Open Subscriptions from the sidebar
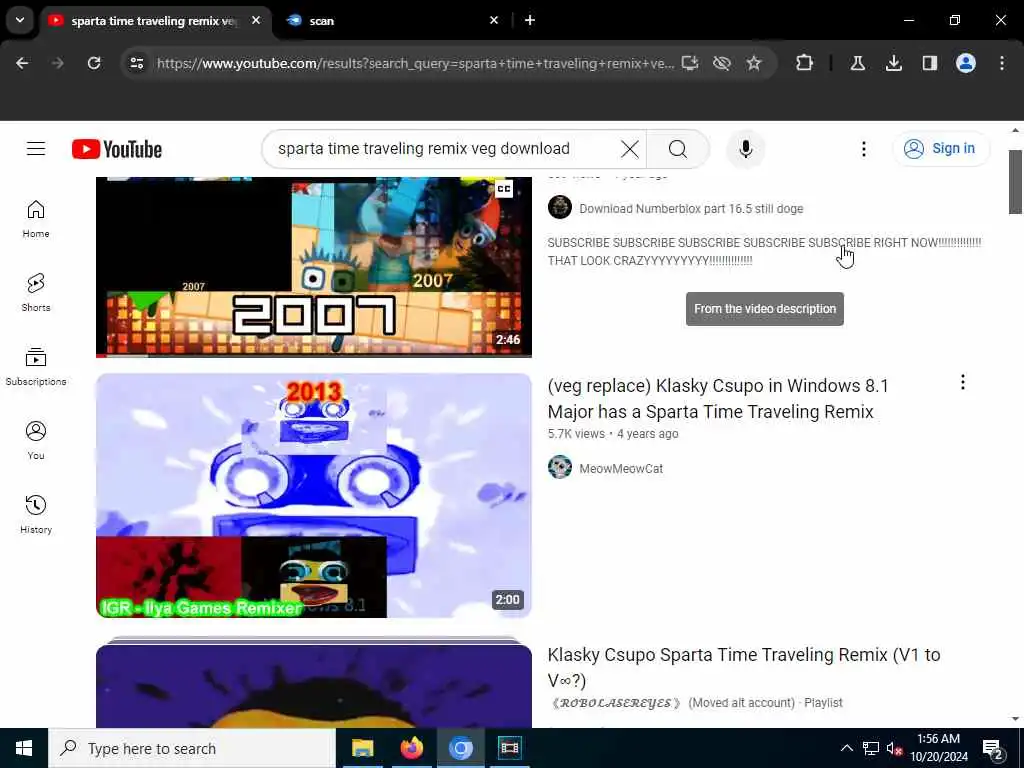 (x=36, y=366)
